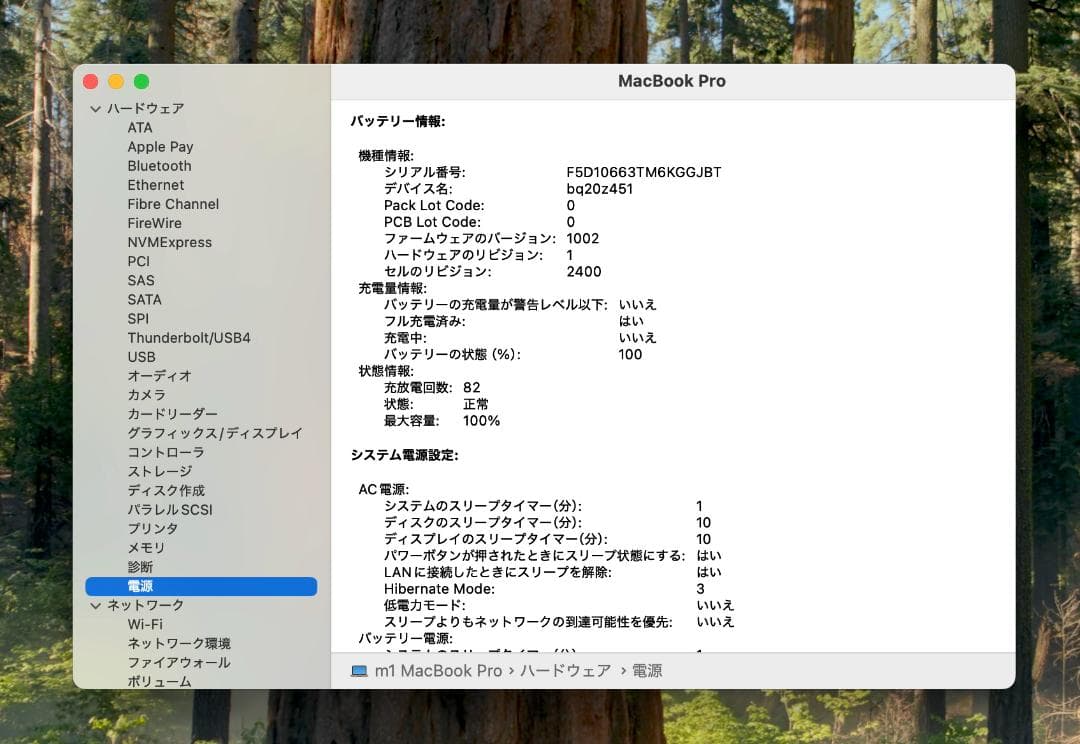Select Bluetooth in the hardware list

tap(159, 166)
